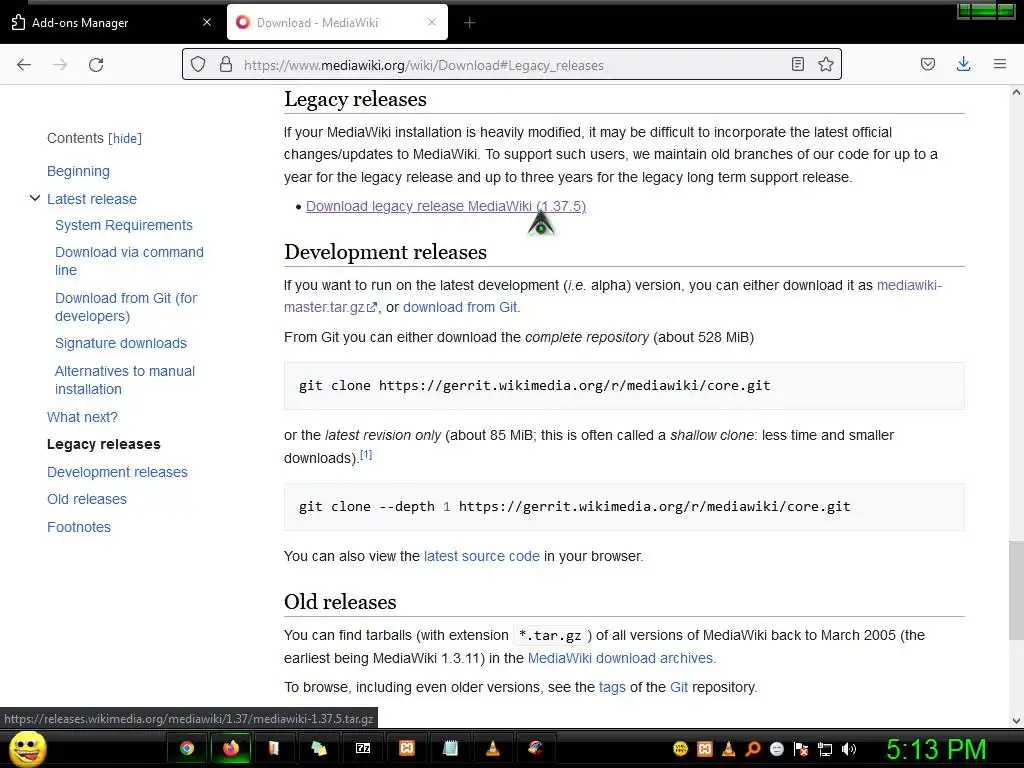Viewport: 1024px width, 768px height.
Task: Click the forward navigation arrow
Action: [x=60, y=65]
